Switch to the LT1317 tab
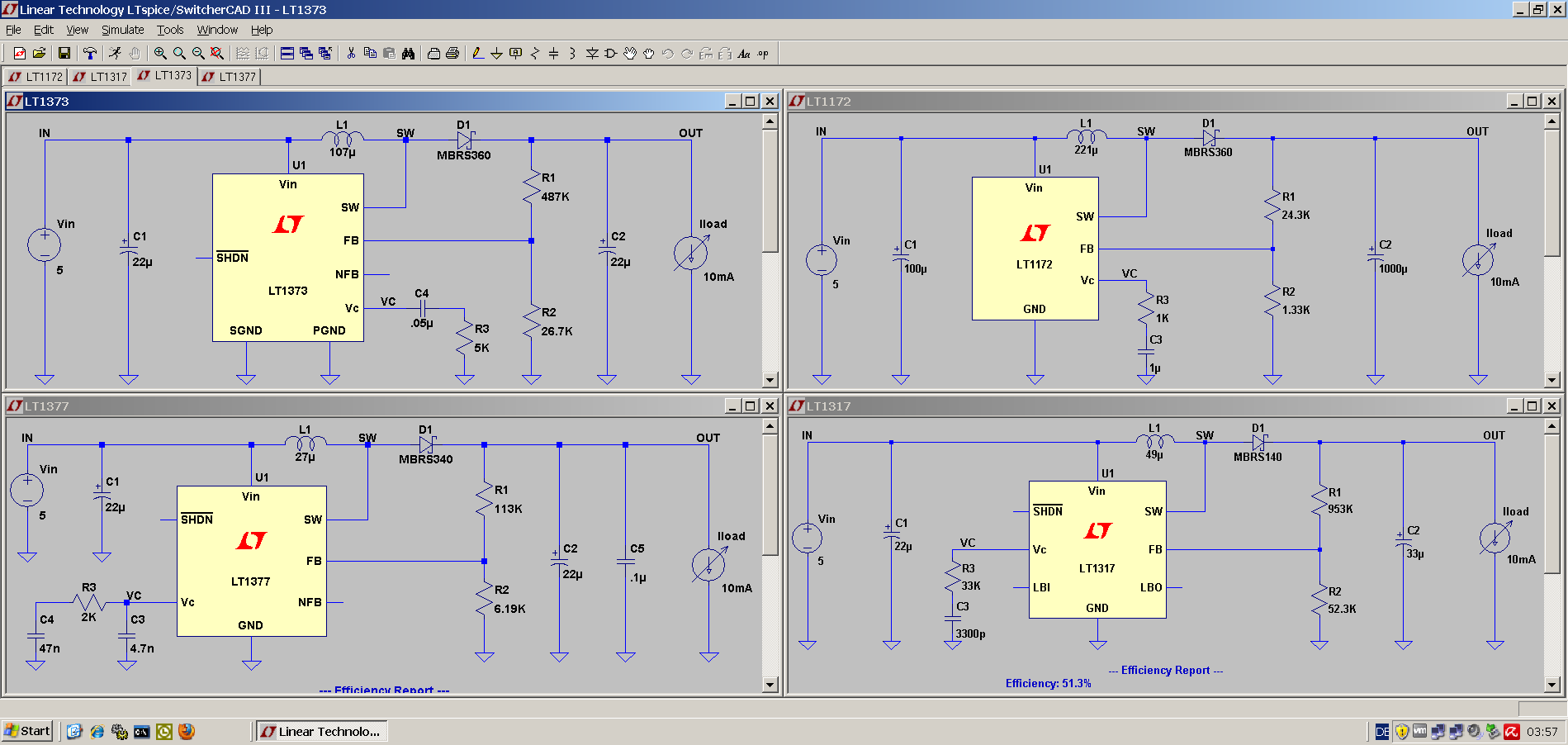 [99, 77]
